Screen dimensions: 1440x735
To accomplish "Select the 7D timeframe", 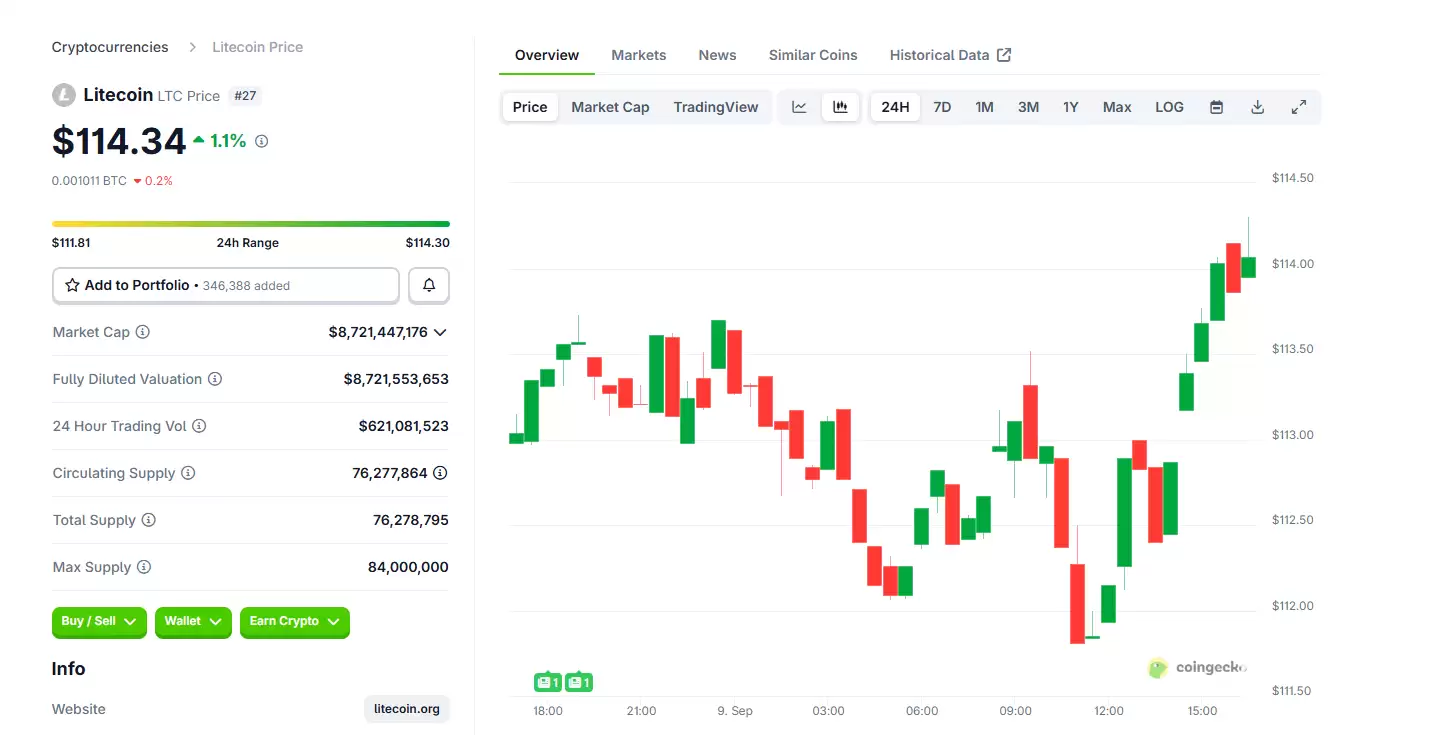I will (x=941, y=106).
